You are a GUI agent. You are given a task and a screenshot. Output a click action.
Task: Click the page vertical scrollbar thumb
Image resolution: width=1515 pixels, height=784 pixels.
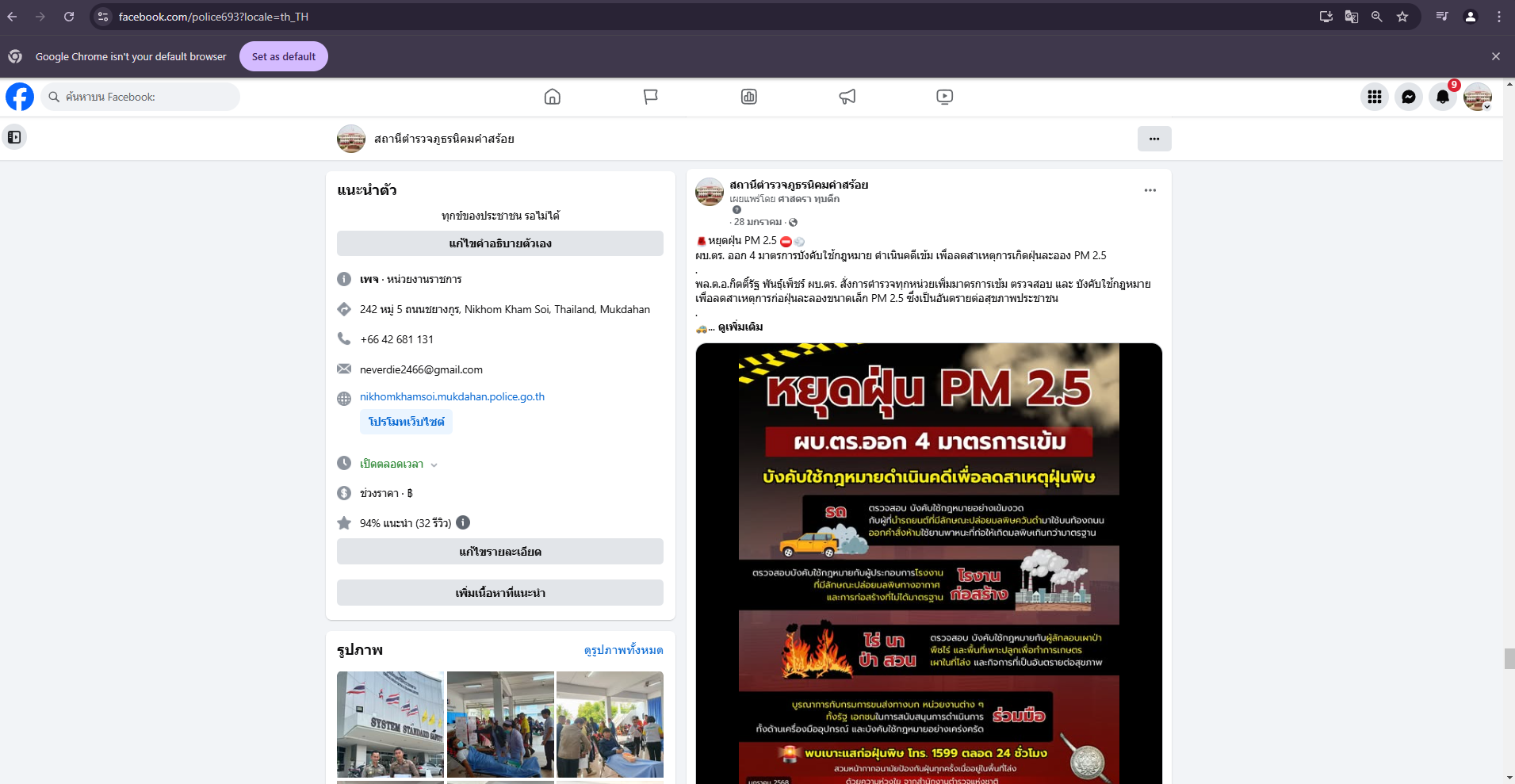point(1509,658)
